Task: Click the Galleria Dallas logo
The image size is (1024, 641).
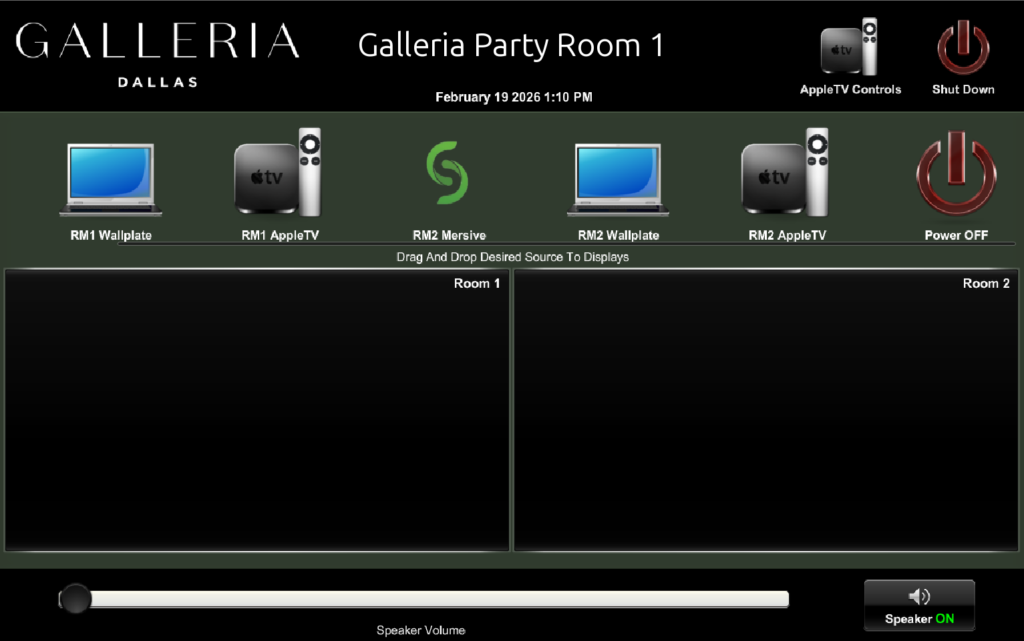Action: [157, 53]
